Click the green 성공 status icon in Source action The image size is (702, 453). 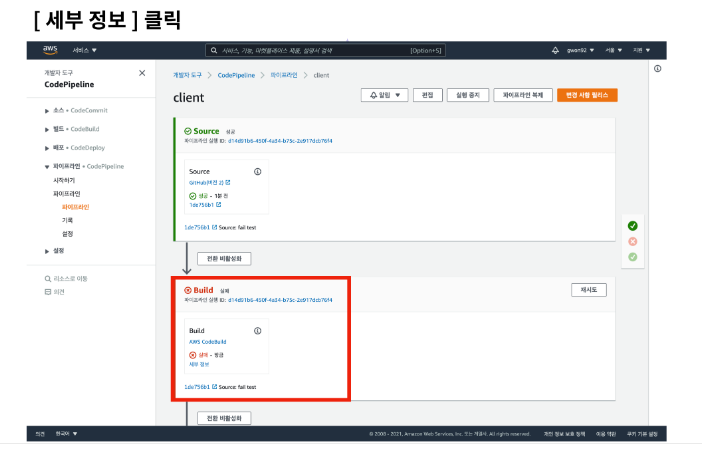193,196
